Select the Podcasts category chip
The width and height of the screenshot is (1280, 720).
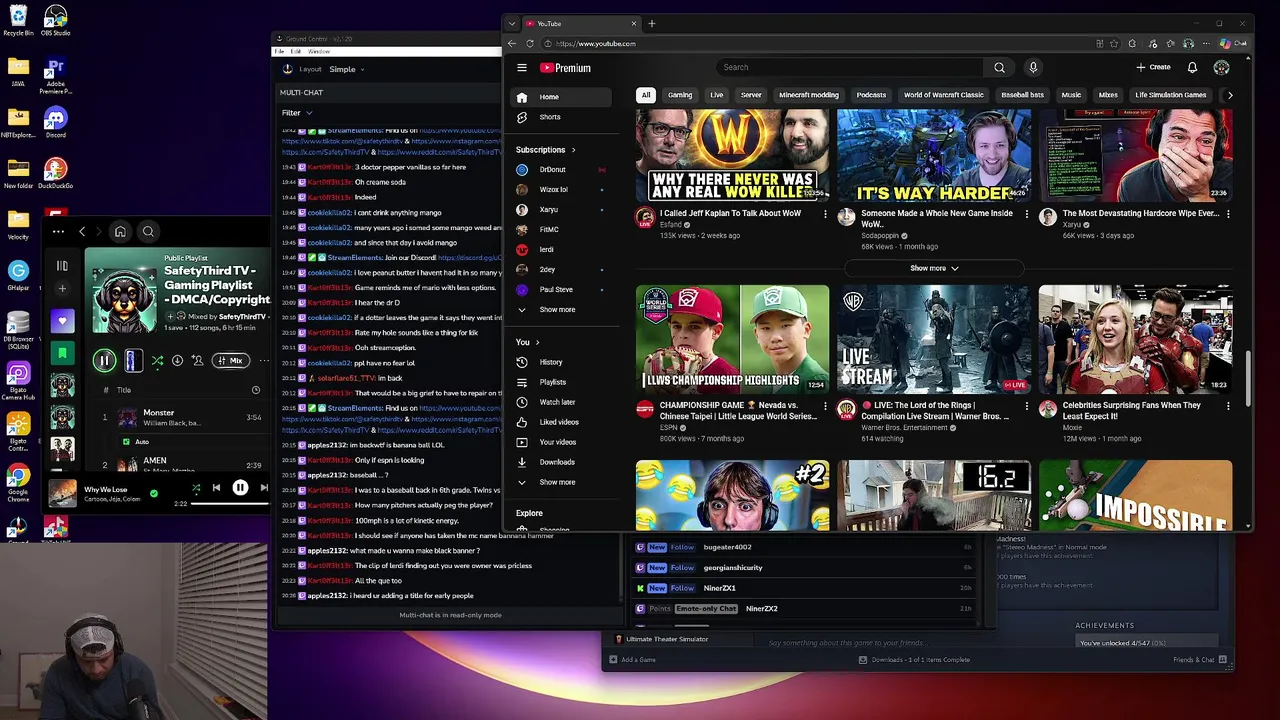871,95
